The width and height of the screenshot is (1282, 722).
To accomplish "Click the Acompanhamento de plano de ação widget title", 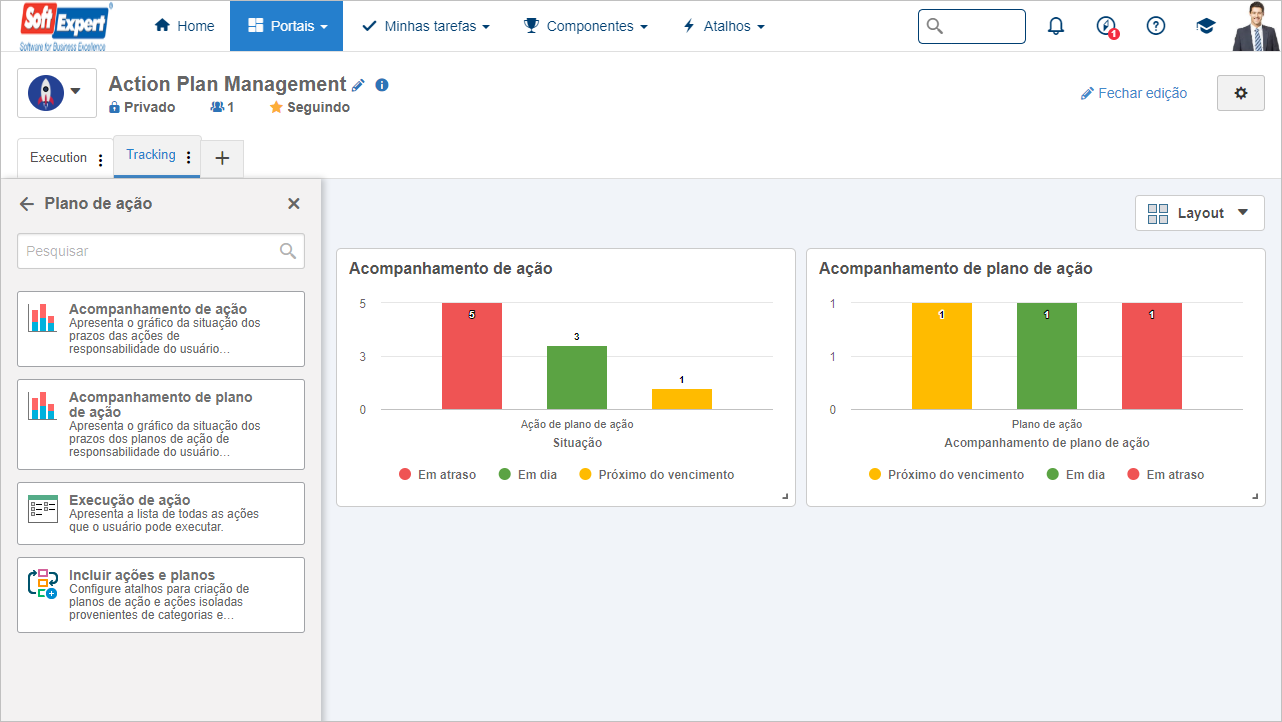I will [x=956, y=268].
